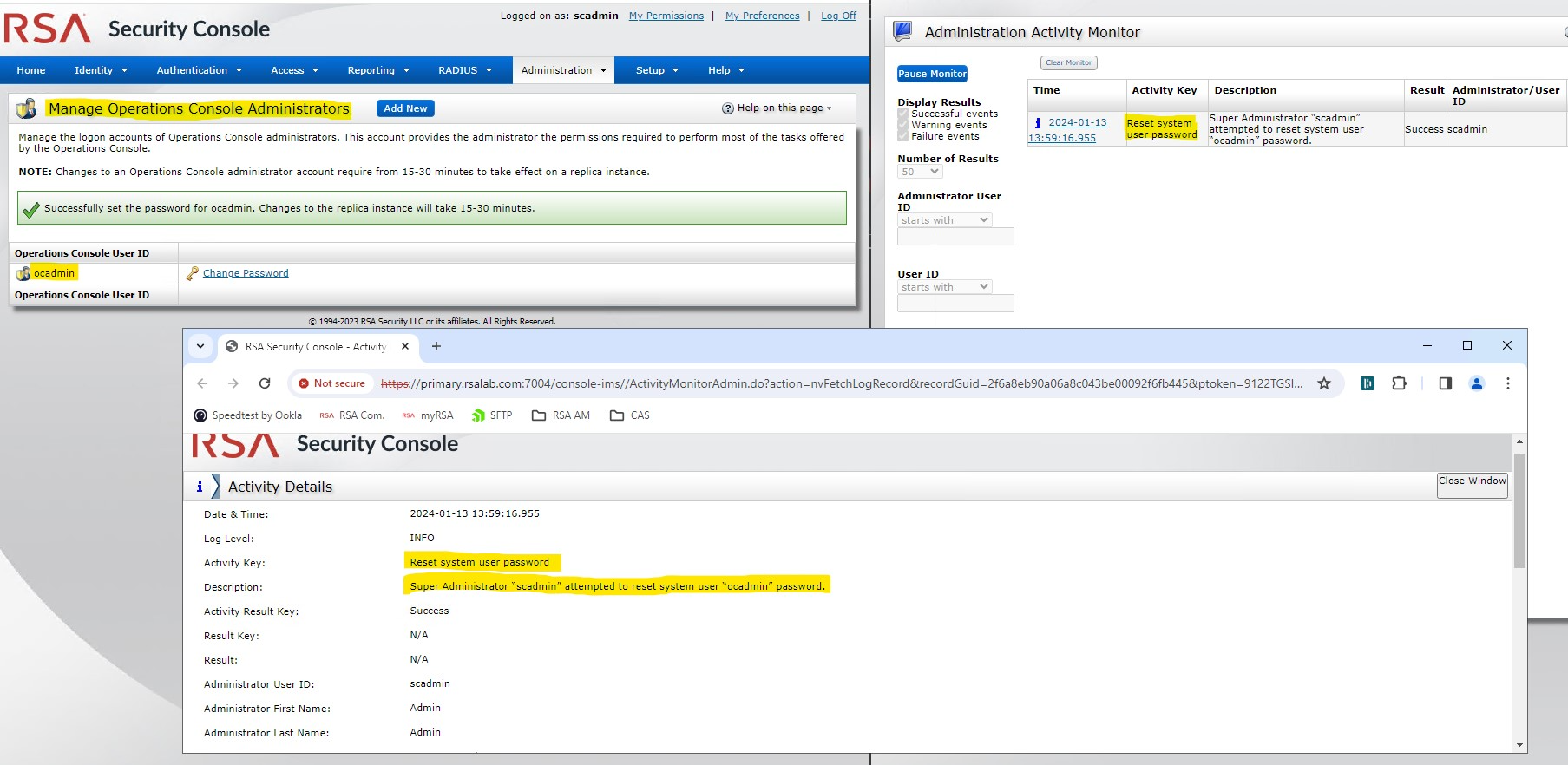Open the browser Extensions puzzle icon
Screen dimensions: 1568x765
coord(1399,383)
